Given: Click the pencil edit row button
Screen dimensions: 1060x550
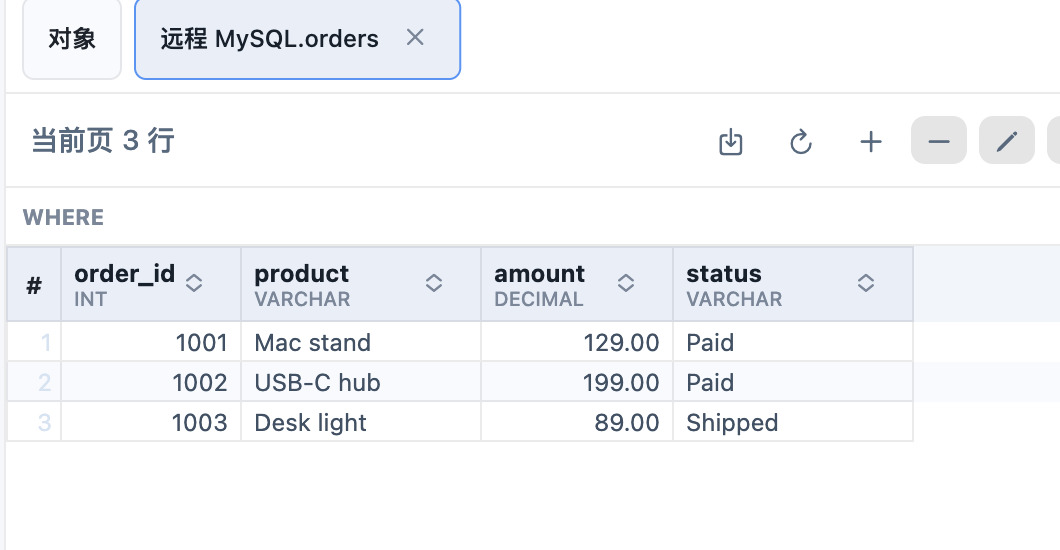Looking at the screenshot, I should [1007, 140].
